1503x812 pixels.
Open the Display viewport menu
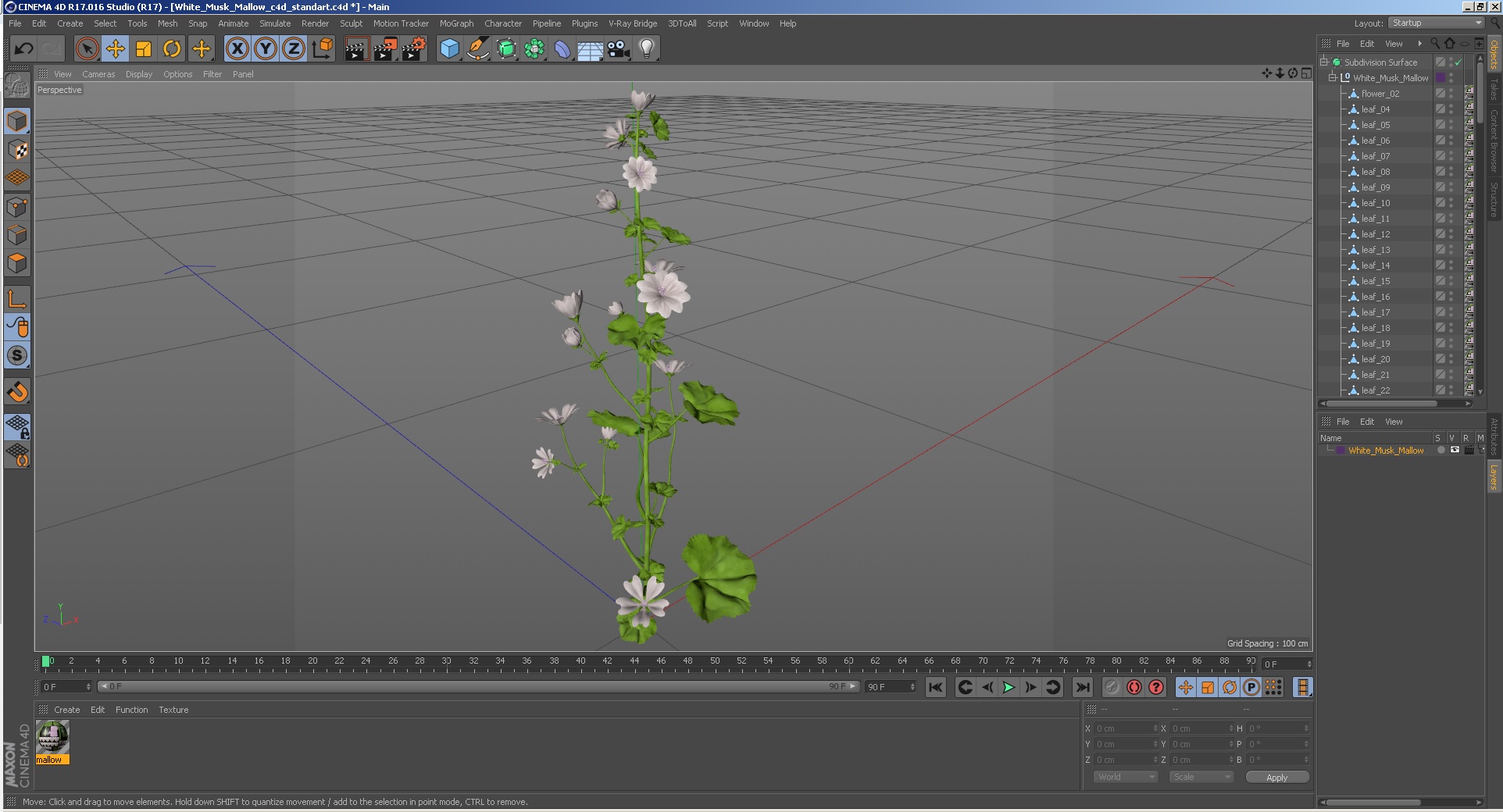tap(139, 74)
